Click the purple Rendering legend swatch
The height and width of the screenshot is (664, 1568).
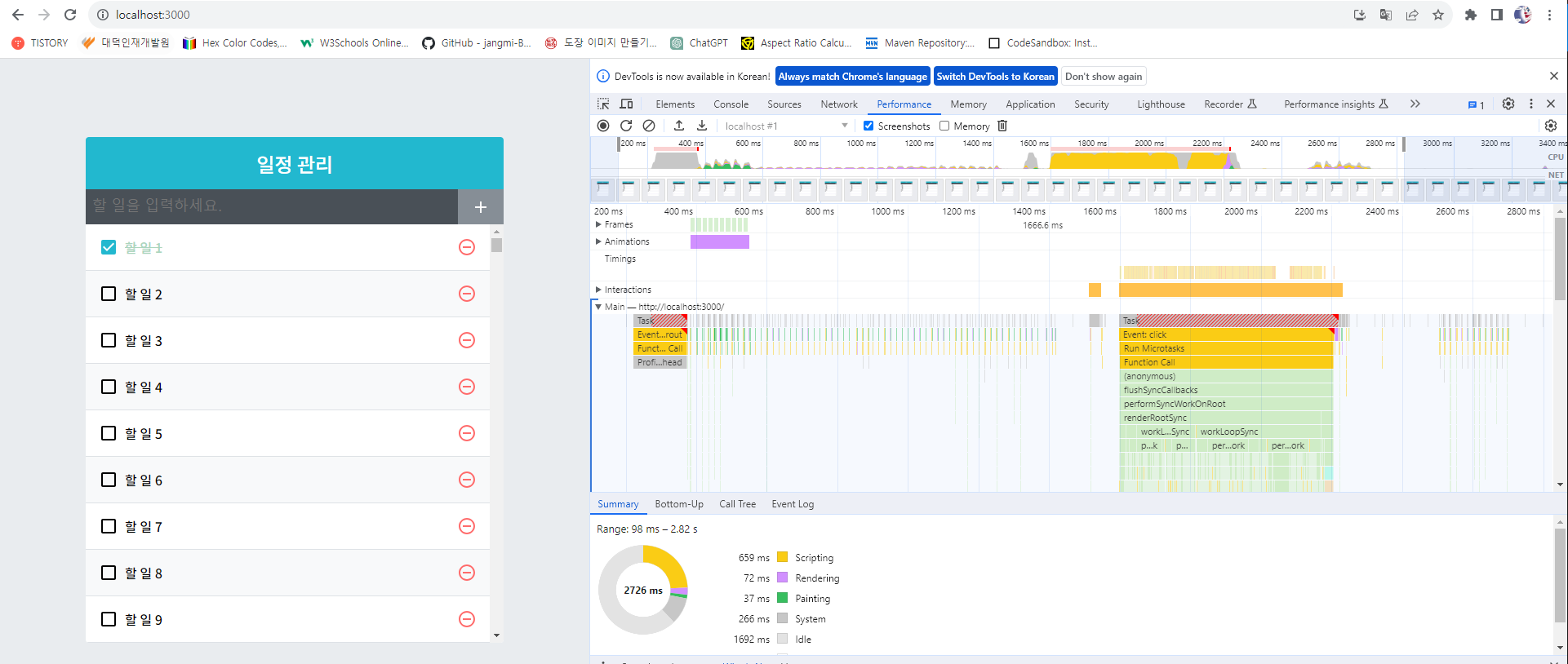click(783, 578)
